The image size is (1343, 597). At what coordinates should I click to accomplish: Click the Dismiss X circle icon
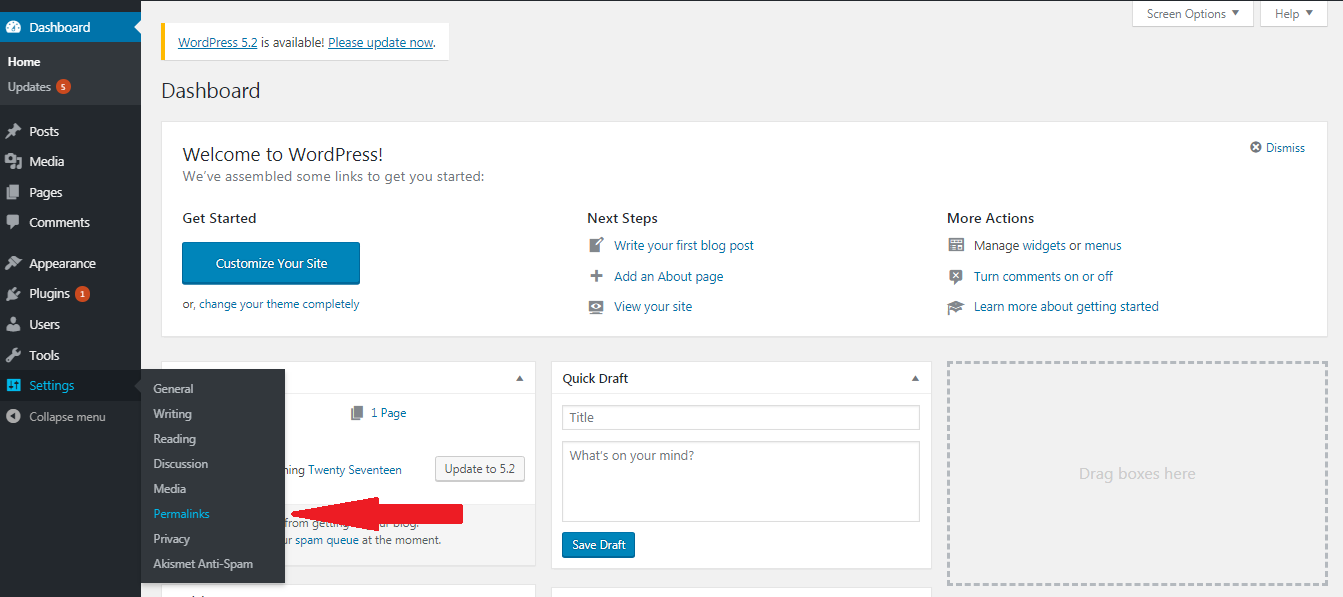point(1256,147)
